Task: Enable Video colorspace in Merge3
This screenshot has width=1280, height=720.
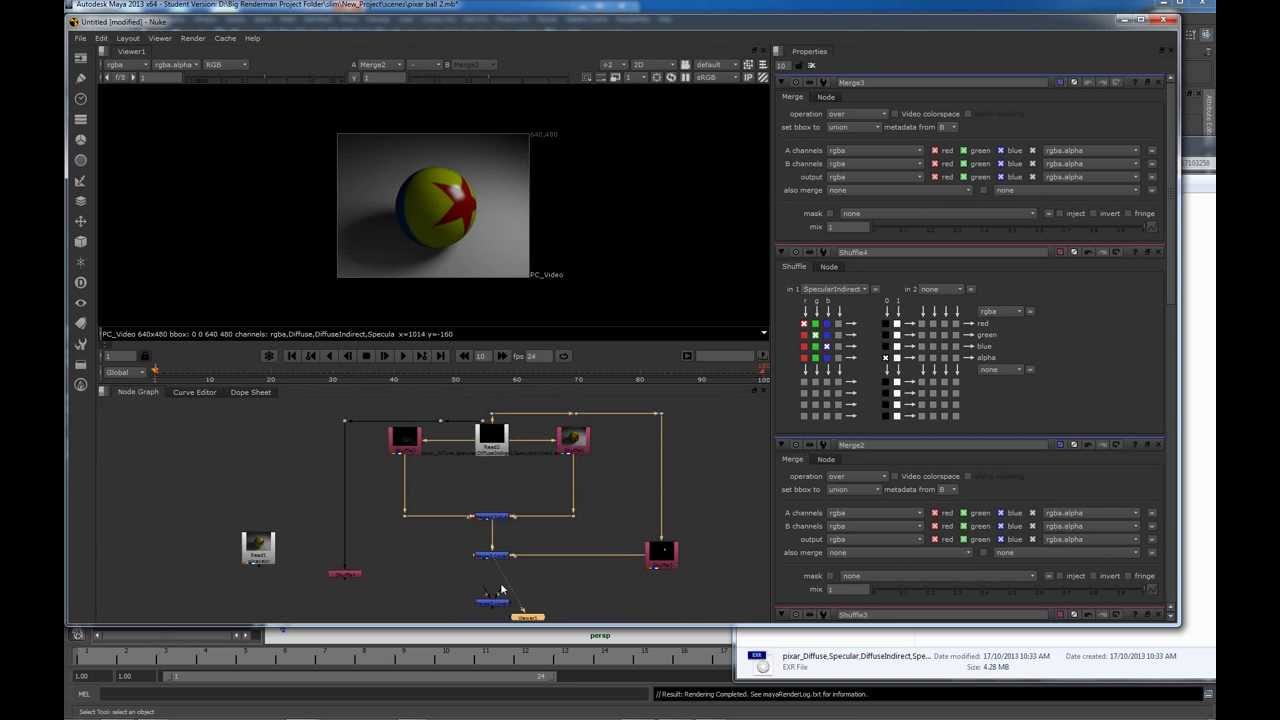Action: [x=895, y=114]
